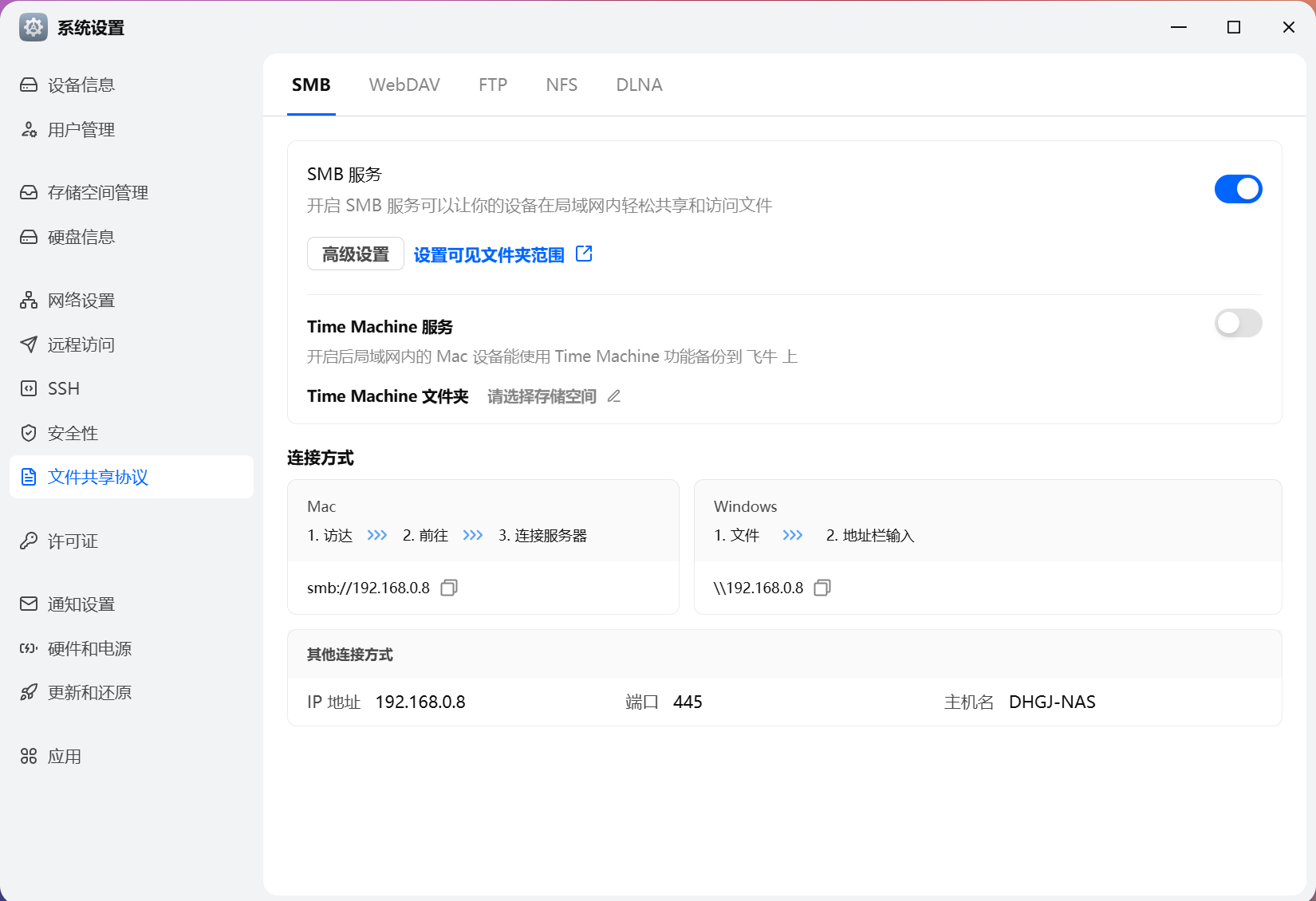Open the NFS tab
Image resolution: width=1316 pixels, height=901 pixels.
point(561,85)
